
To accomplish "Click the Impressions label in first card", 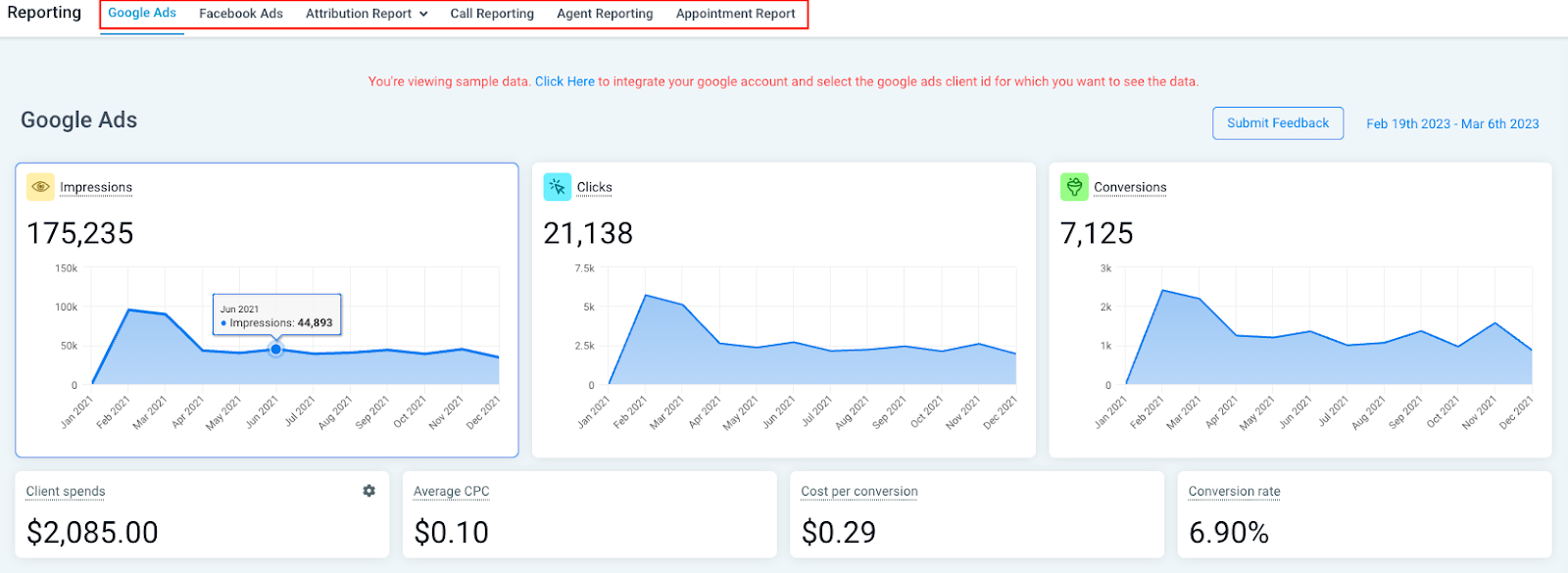I will [x=96, y=187].
